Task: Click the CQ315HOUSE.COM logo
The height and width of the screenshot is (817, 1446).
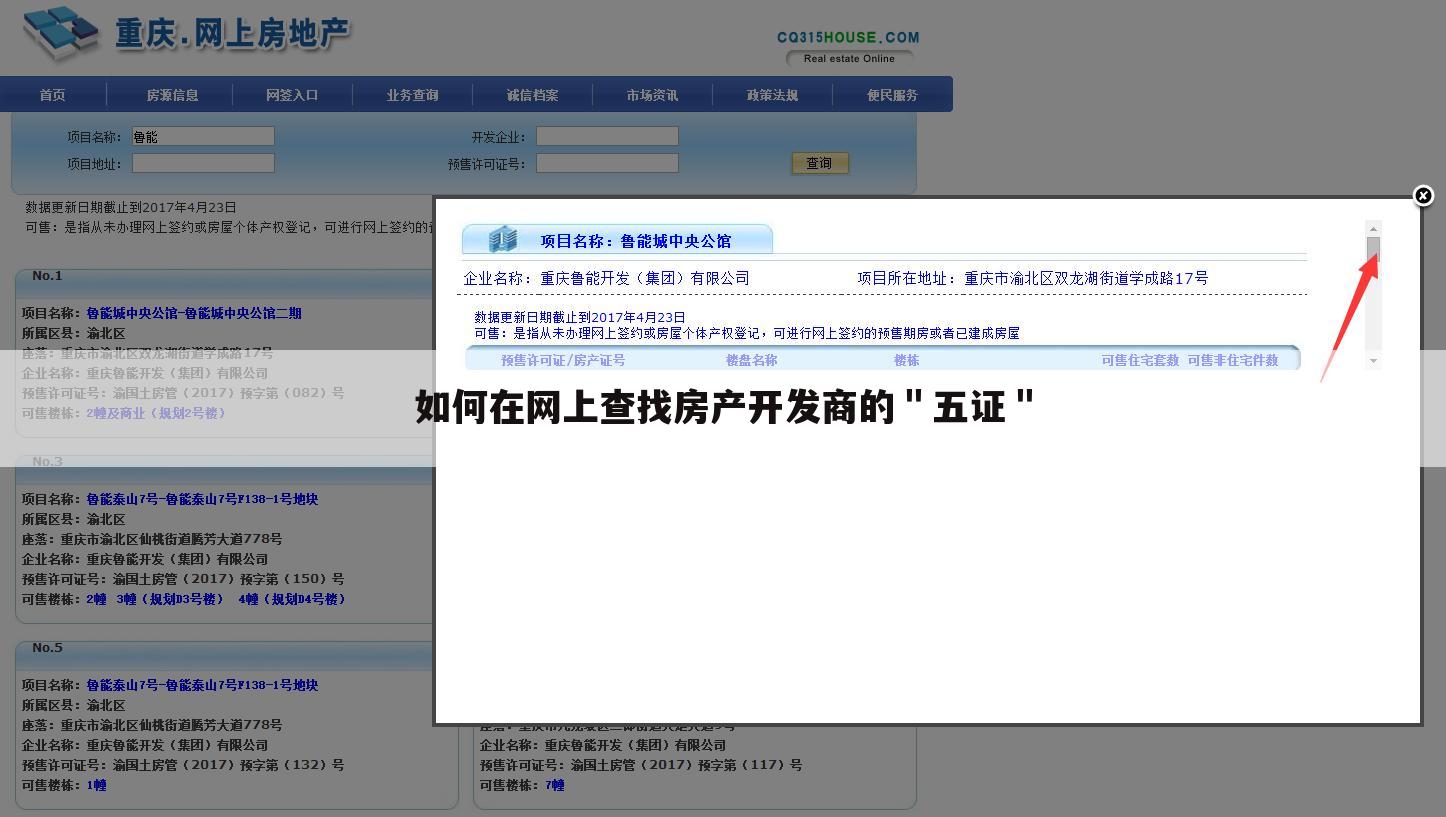Action: click(849, 37)
